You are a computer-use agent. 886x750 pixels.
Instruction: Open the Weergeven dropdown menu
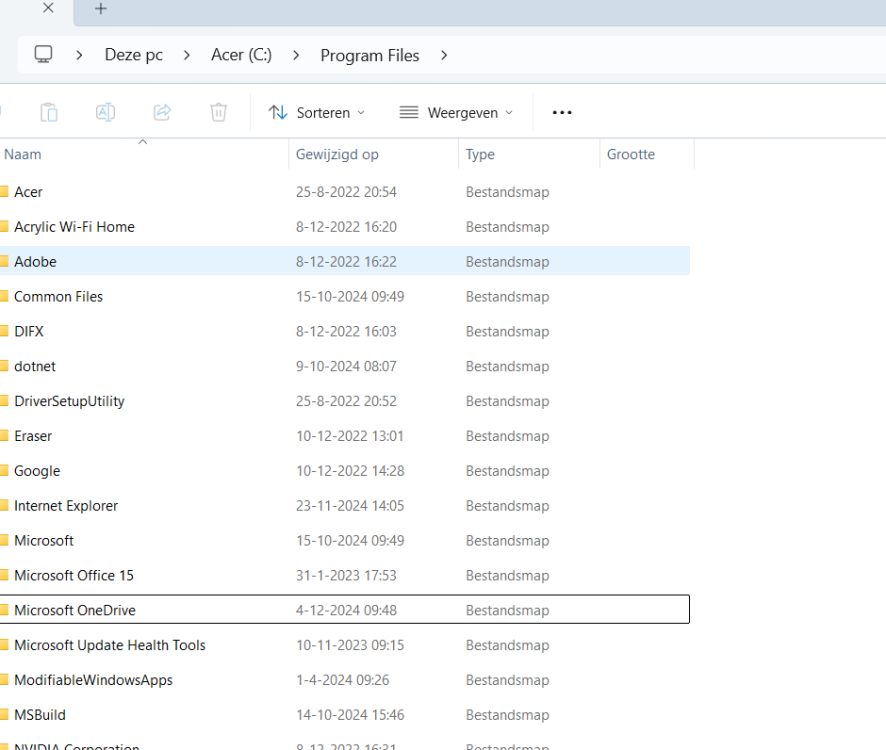pyautogui.click(x=456, y=113)
